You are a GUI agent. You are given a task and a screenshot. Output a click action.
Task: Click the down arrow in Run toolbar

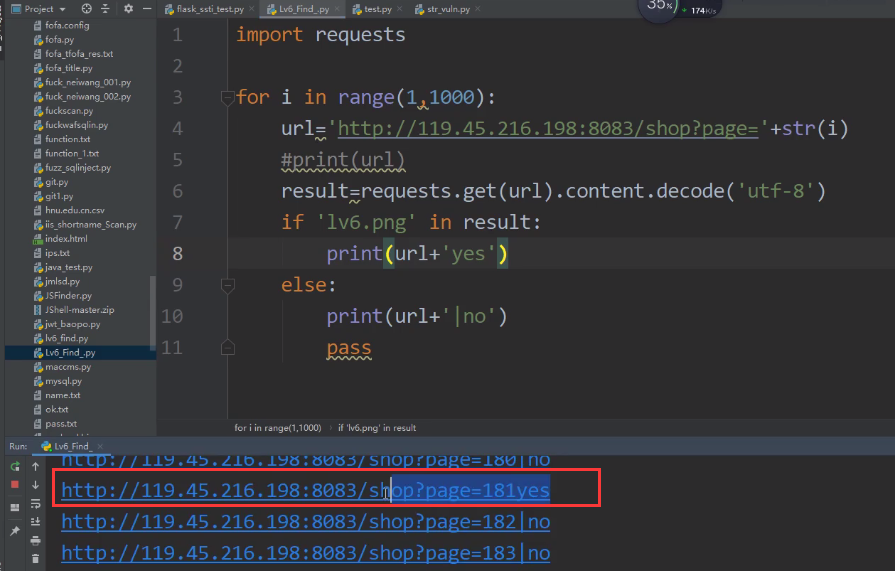point(36,485)
